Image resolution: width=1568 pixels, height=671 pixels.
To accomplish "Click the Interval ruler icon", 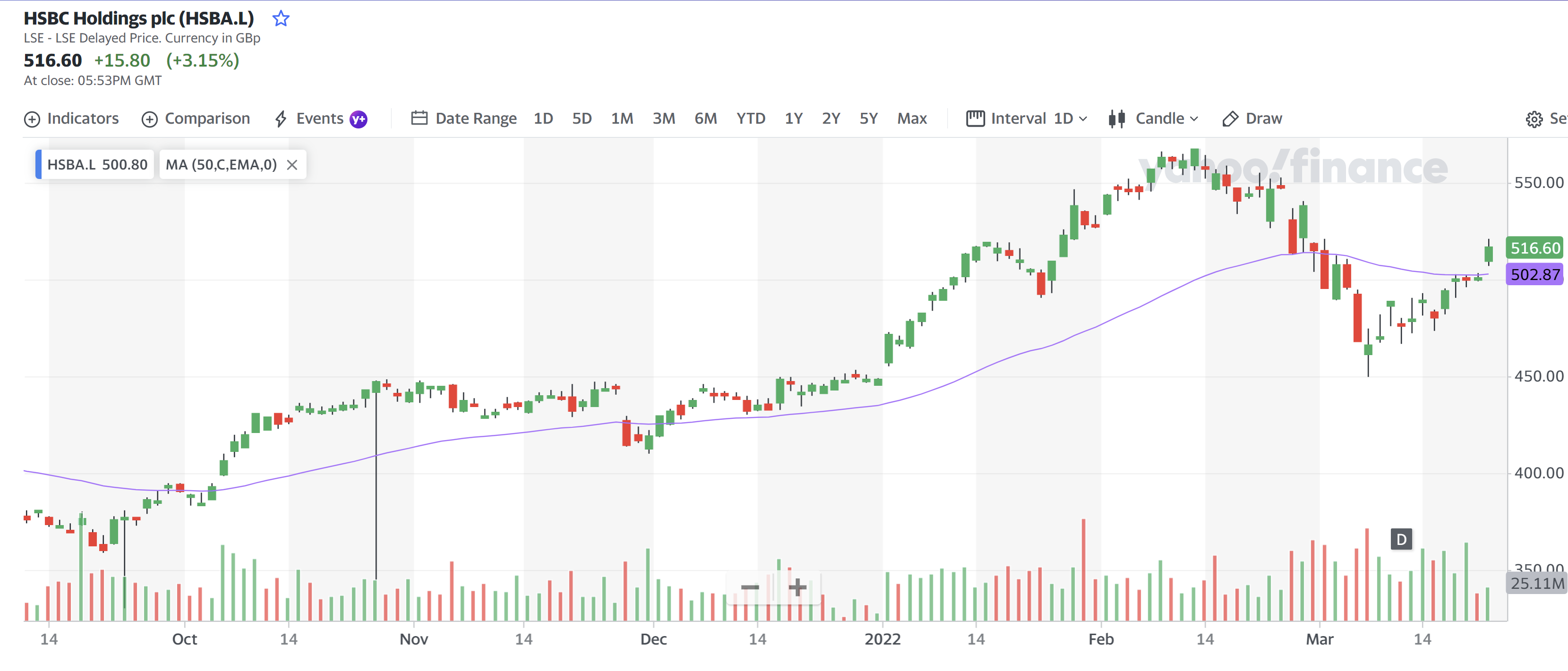I will (975, 119).
